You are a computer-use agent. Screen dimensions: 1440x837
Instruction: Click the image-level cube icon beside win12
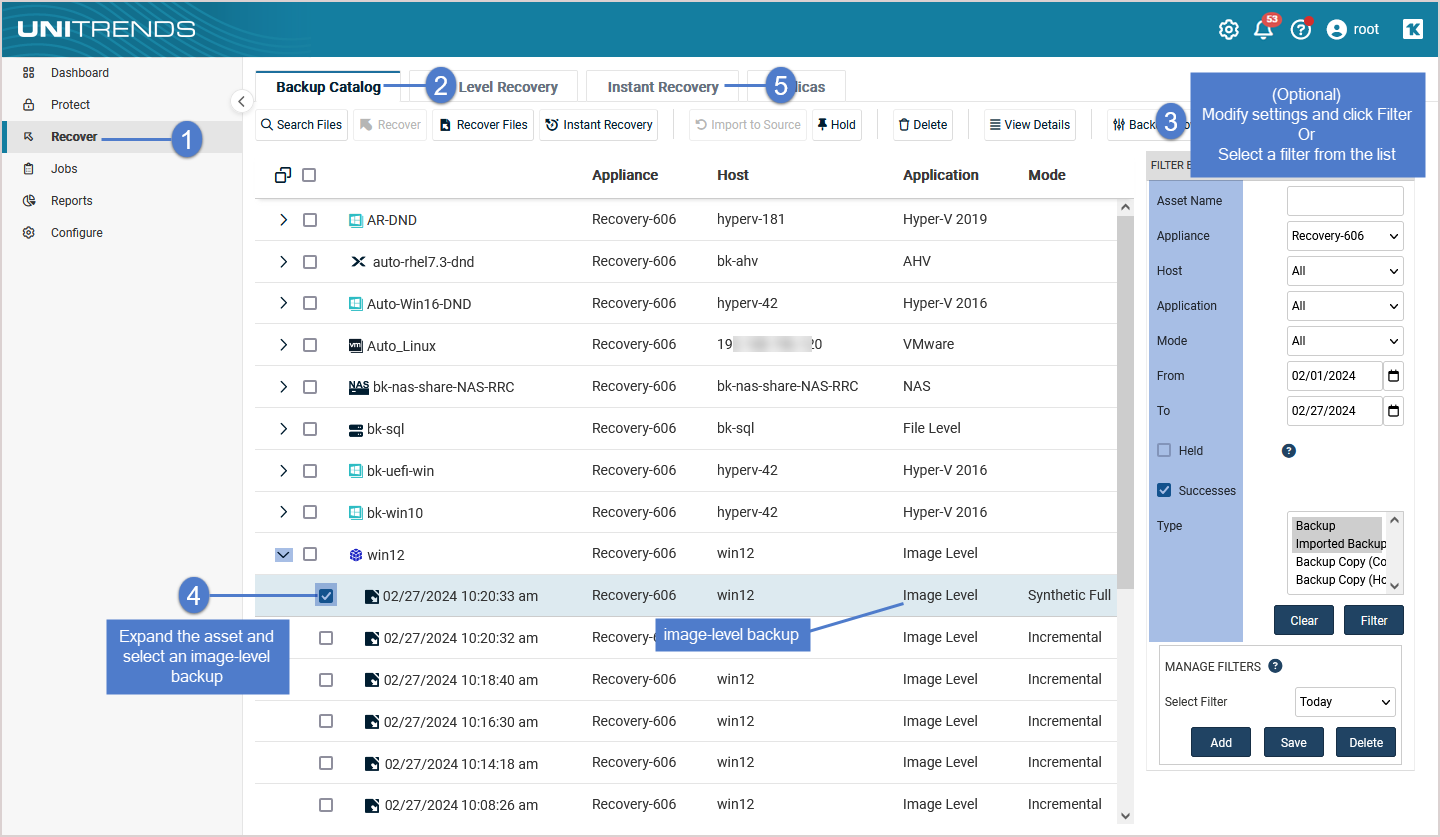point(355,555)
